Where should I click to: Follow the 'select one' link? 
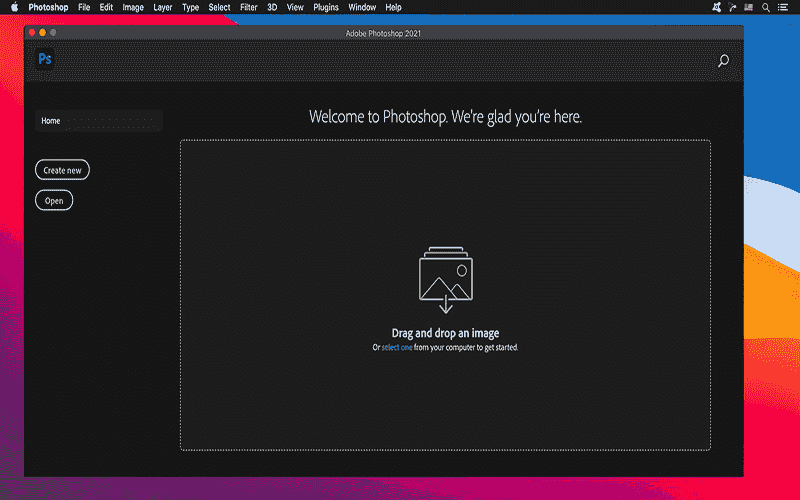(x=397, y=347)
